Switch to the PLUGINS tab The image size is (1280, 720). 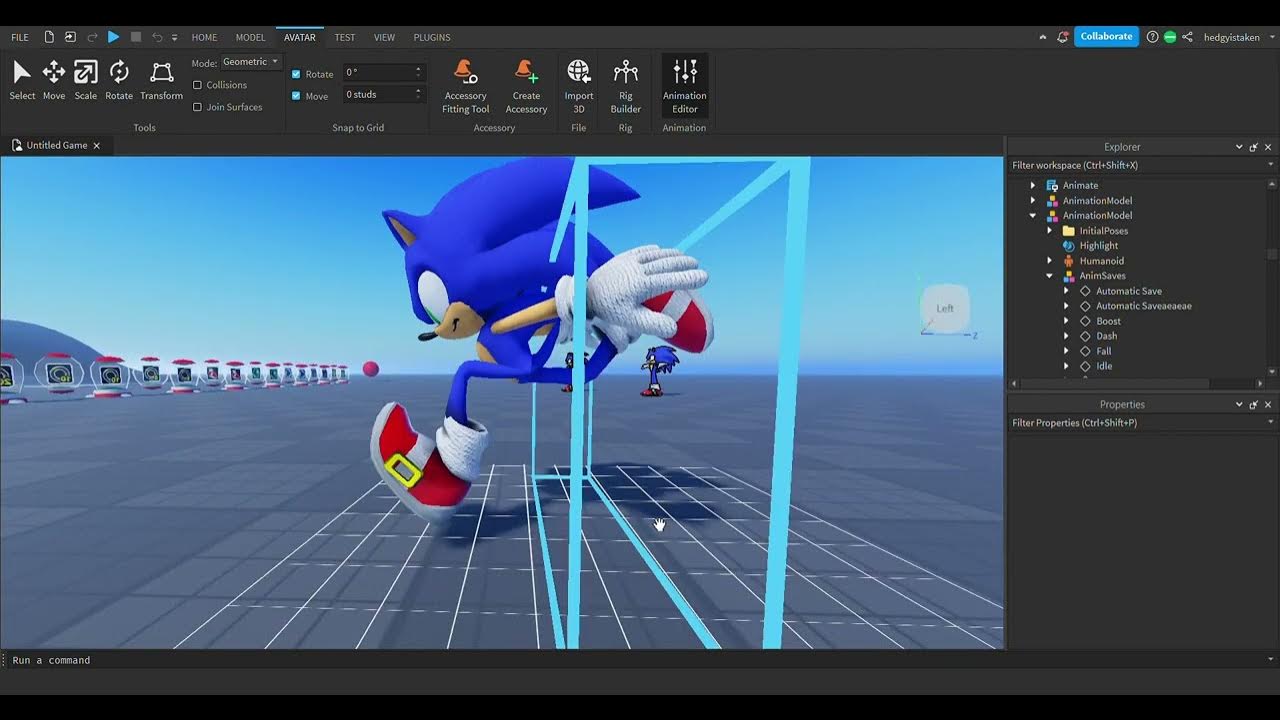tap(432, 37)
